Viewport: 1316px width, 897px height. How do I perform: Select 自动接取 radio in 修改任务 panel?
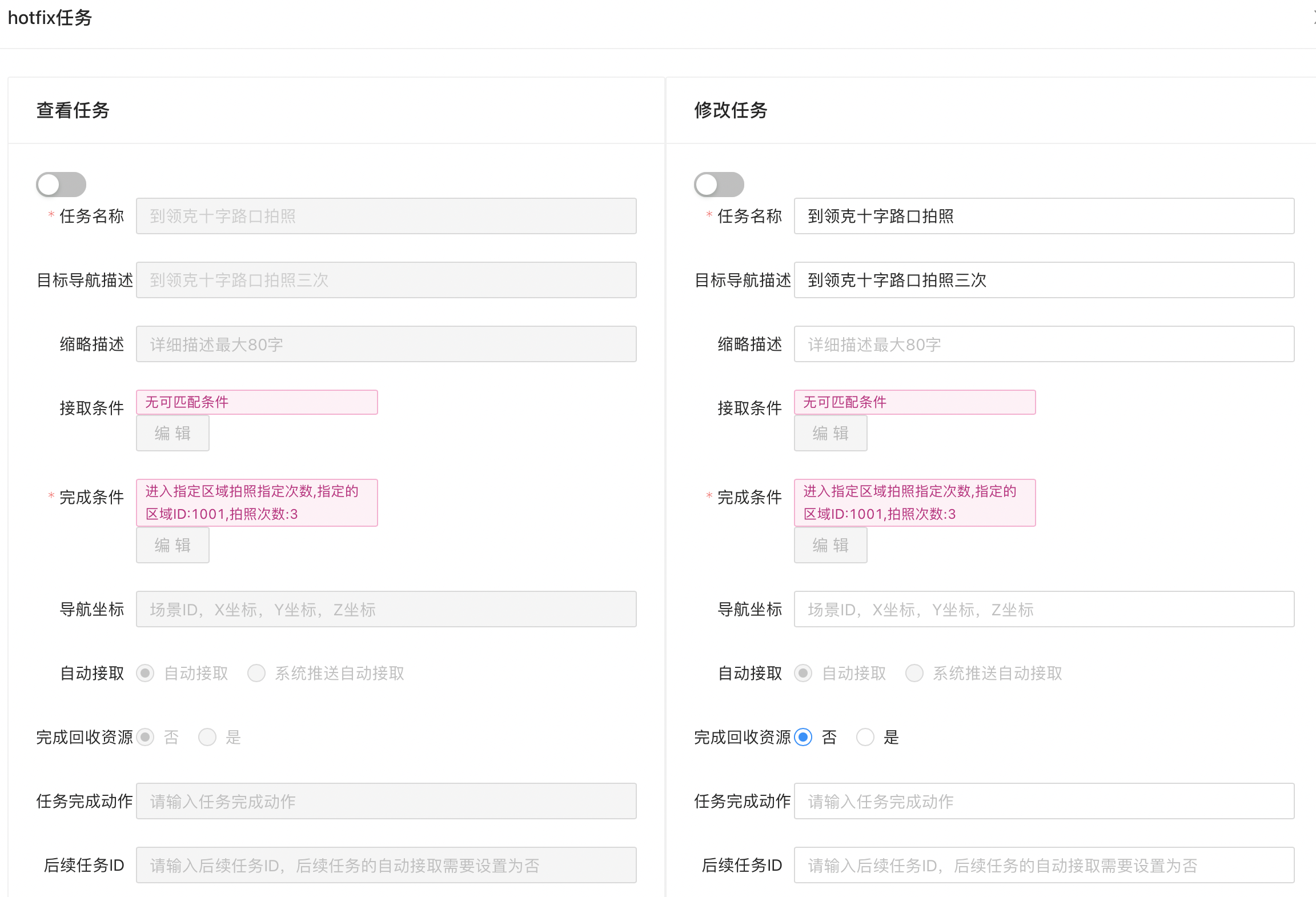pyautogui.click(x=804, y=673)
